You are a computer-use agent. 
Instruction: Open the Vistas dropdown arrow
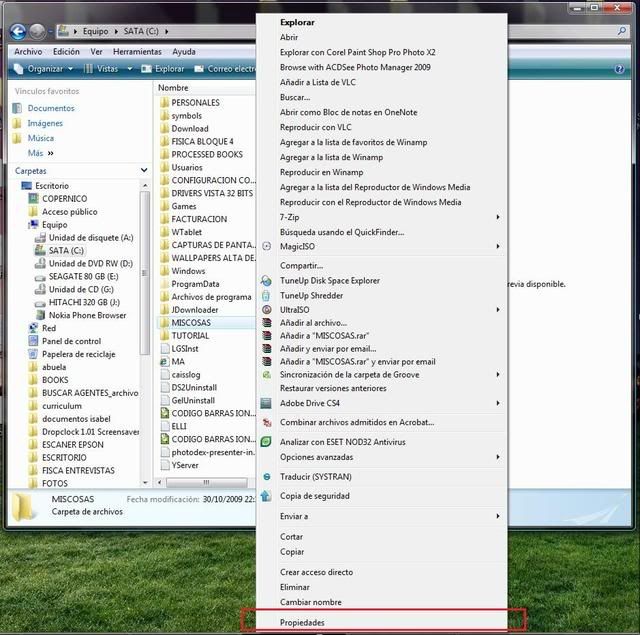coord(130,69)
